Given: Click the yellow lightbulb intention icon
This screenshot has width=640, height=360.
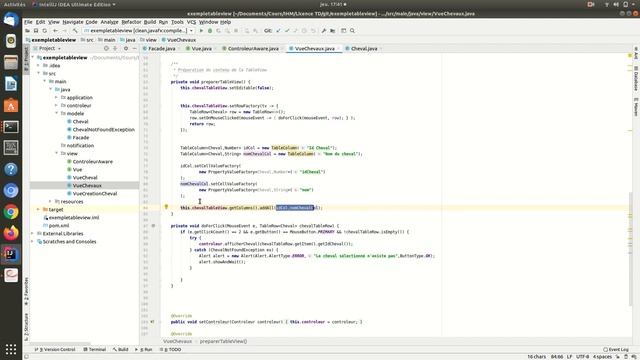Looking at the screenshot, I should click(166, 207).
